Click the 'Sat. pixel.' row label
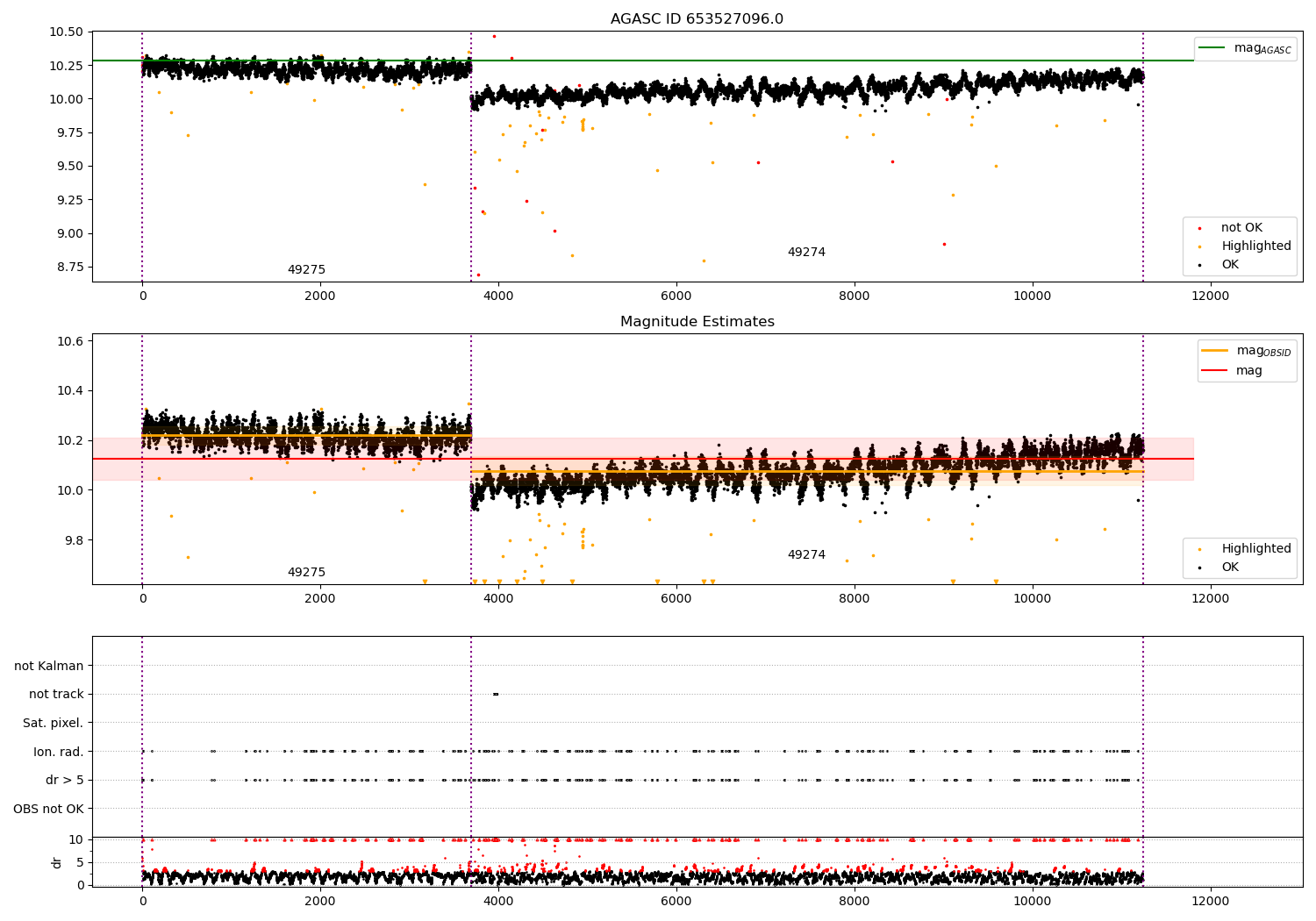This screenshot has height=921, width=1316. coord(54,723)
